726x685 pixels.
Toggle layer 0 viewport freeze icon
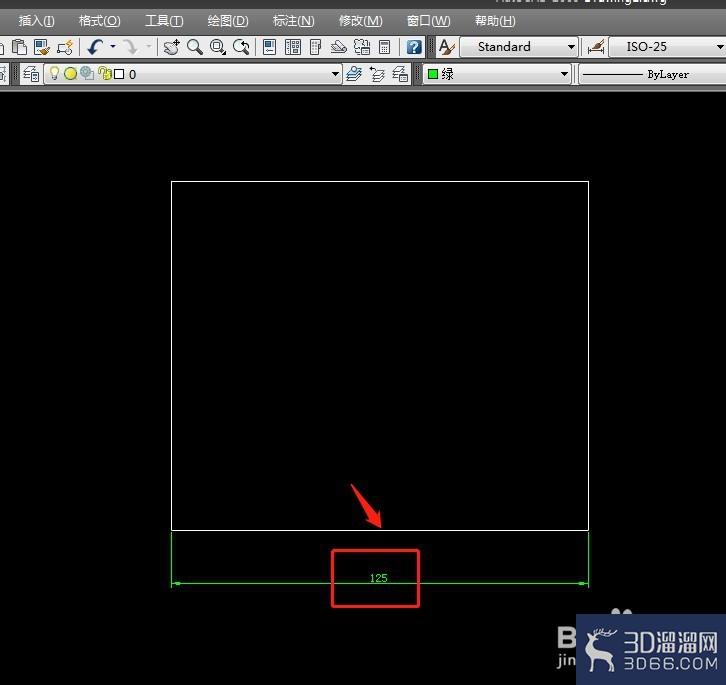87,73
